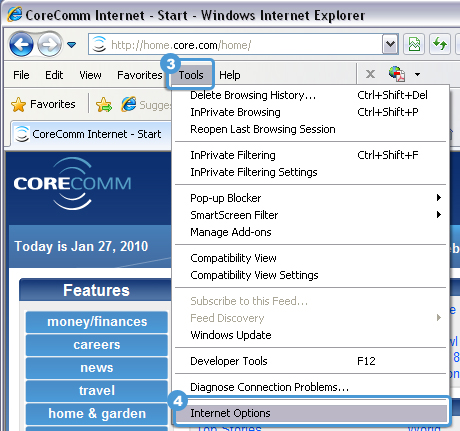Open the home & garden feature link
Viewport: 460px width, 431px height.
coord(97,413)
